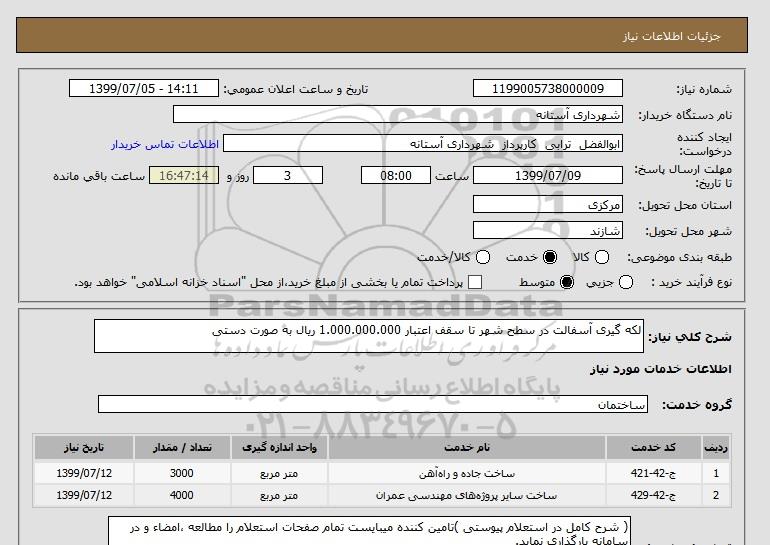Click the service group field ساختمان
Image resolution: width=770 pixels, height=545 pixels.
[x=373, y=405]
